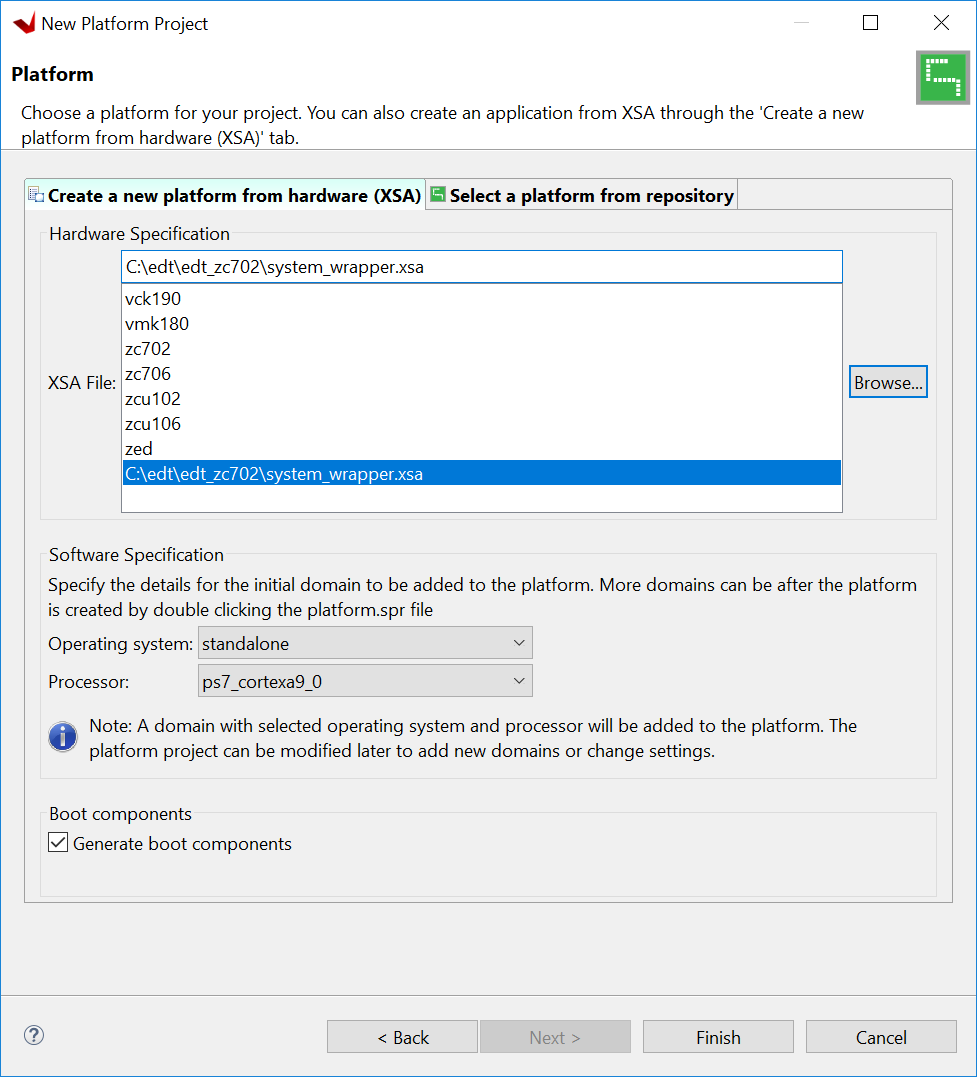Click the Cancel button
Viewport: 977px width, 1077px height.
coord(880,1037)
